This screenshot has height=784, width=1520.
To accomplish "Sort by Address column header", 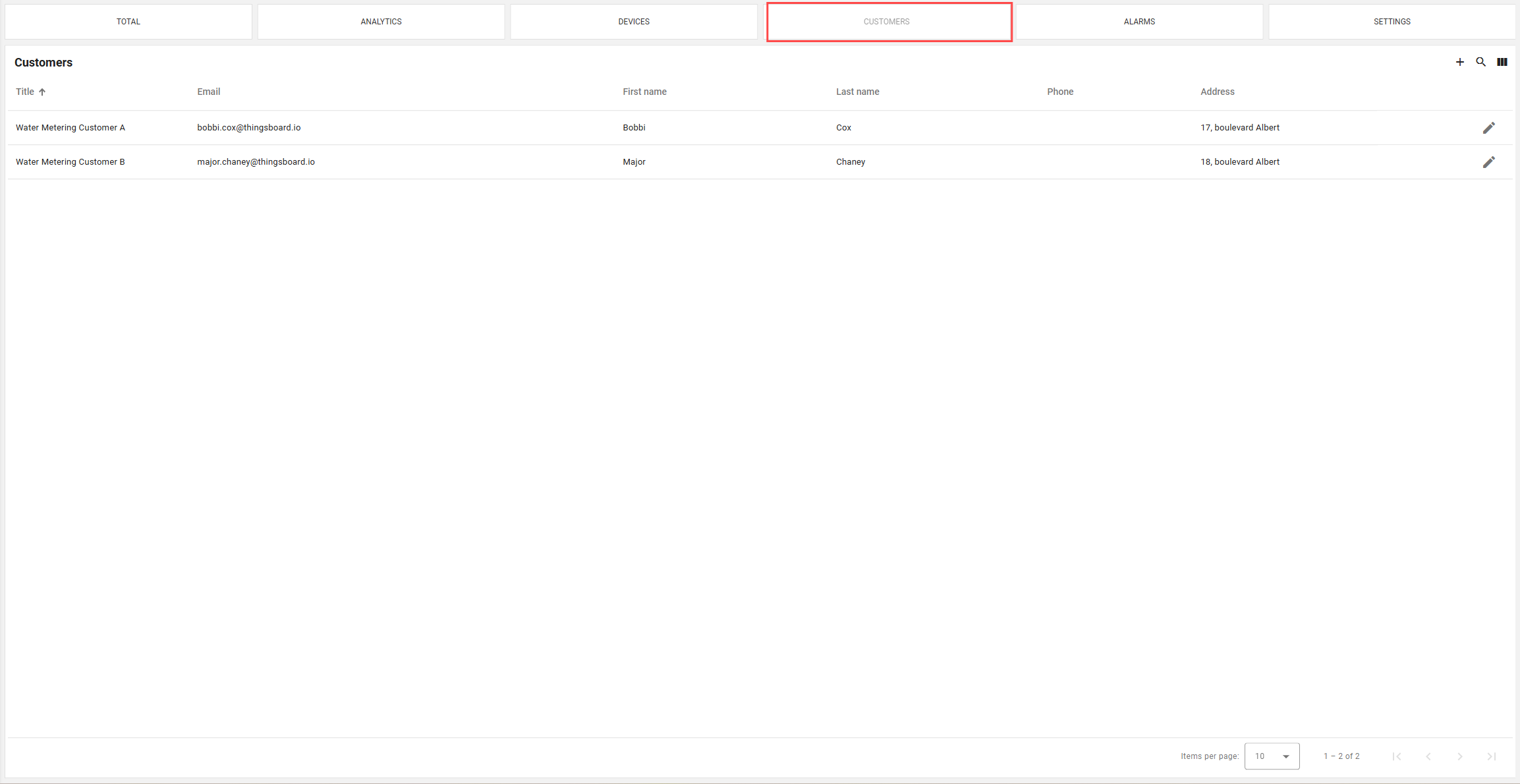I will pyautogui.click(x=1217, y=92).
